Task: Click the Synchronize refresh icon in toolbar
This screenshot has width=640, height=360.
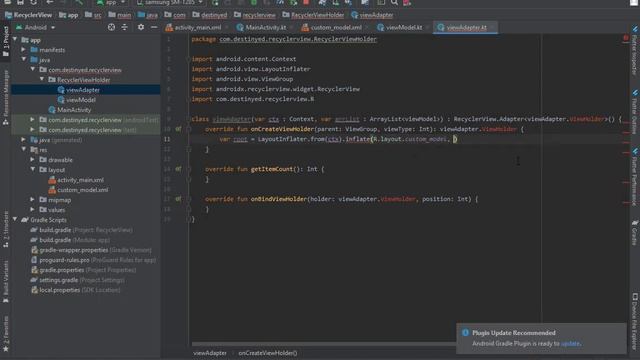Action: click(33, 2)
